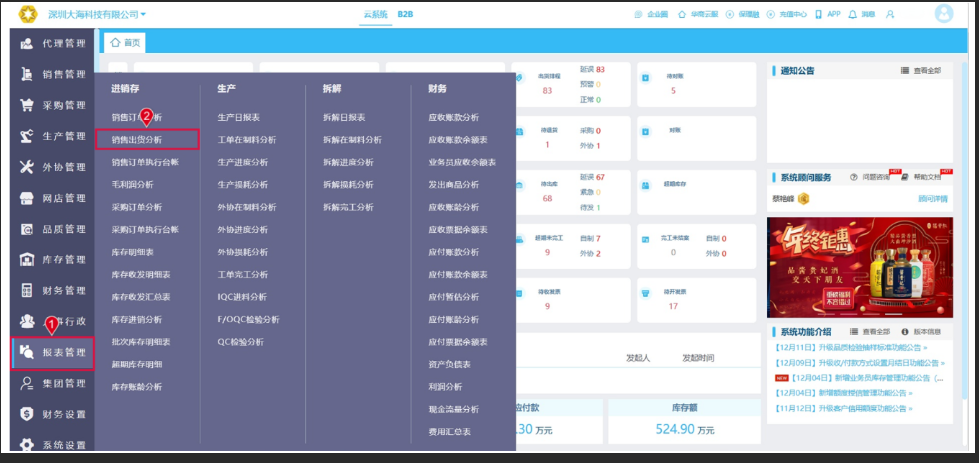Click the 代理管理 sidebar icon
This screenshot has width=979, height=463.
point(27,44)
